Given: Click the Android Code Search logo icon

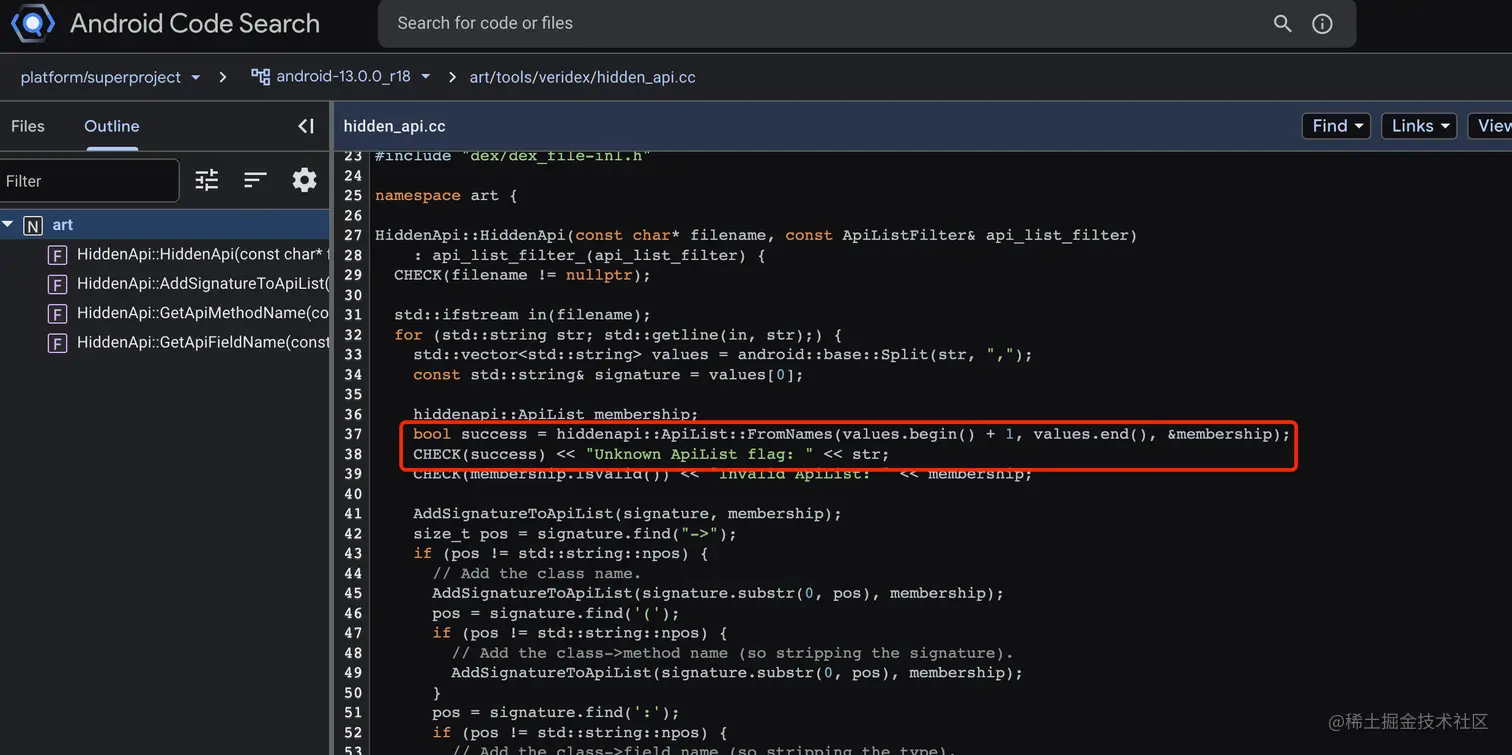Looking at the screenshot, I should pos(32,23).
